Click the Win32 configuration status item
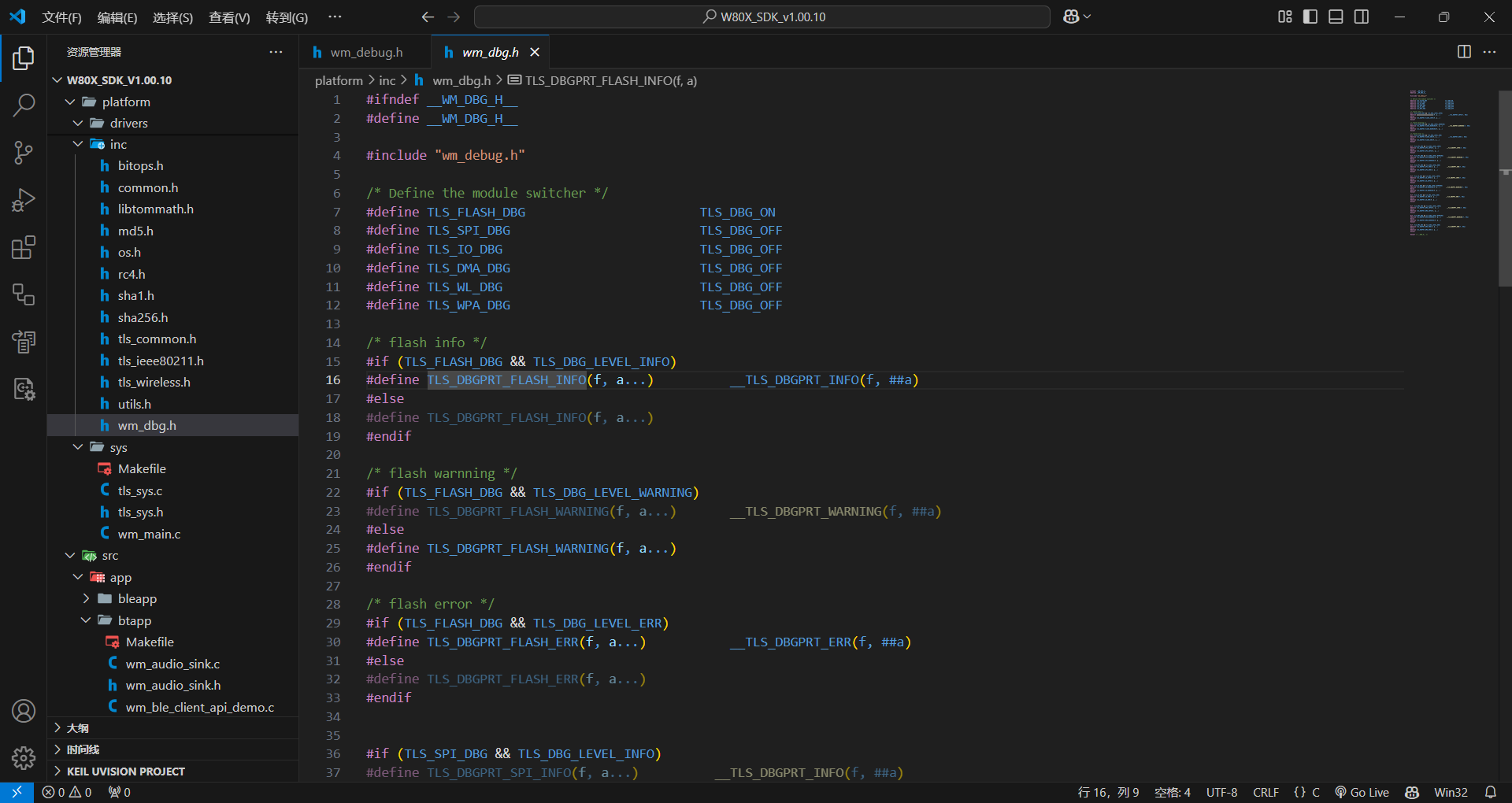 point(1451,792)
